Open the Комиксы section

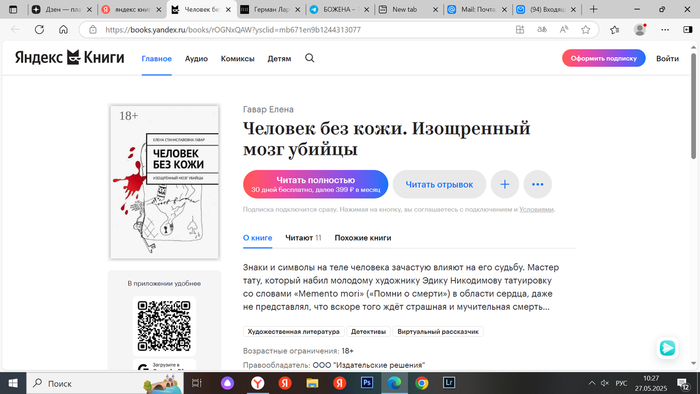238,58
